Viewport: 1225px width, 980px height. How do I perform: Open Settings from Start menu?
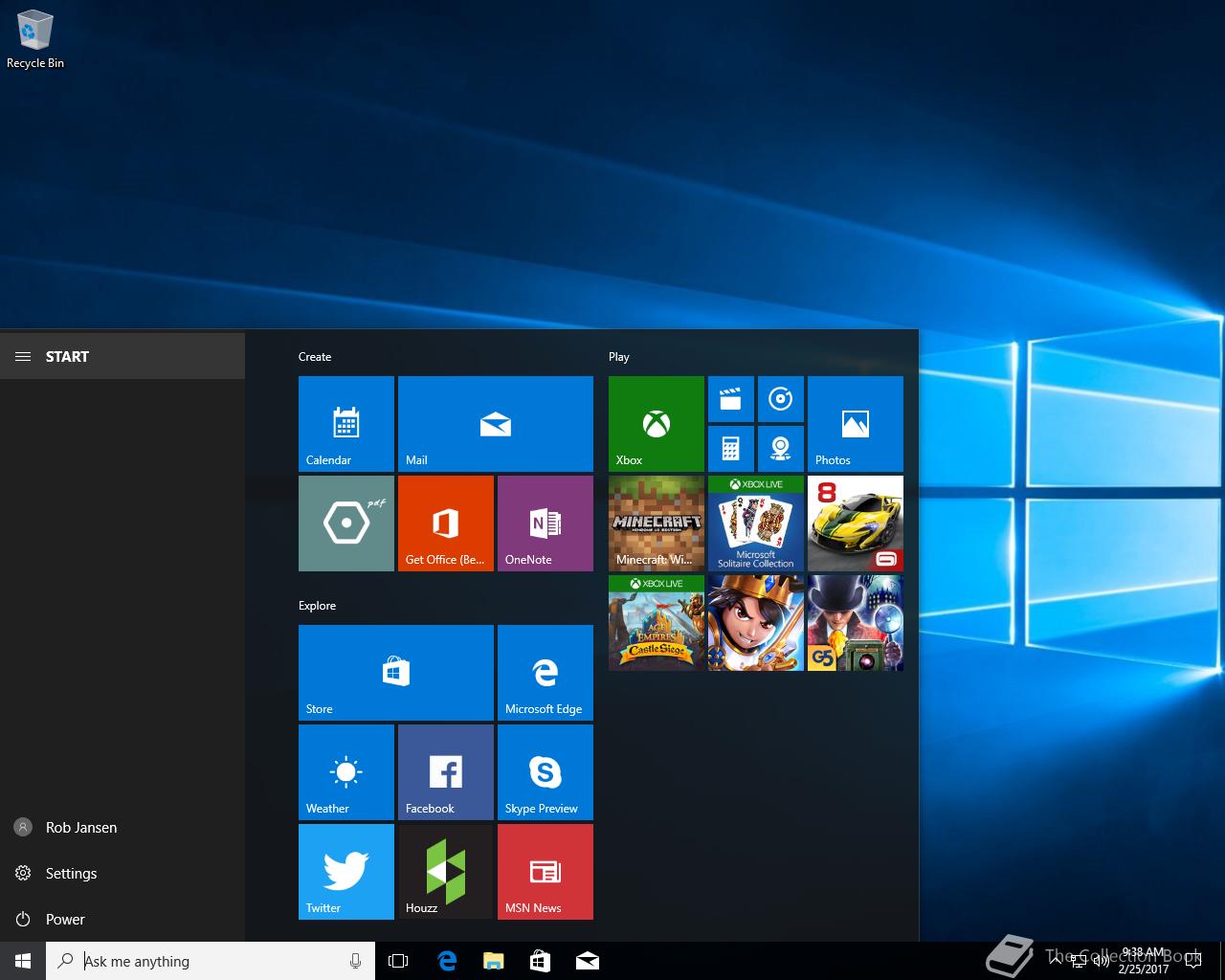click(x=122, y=873)
